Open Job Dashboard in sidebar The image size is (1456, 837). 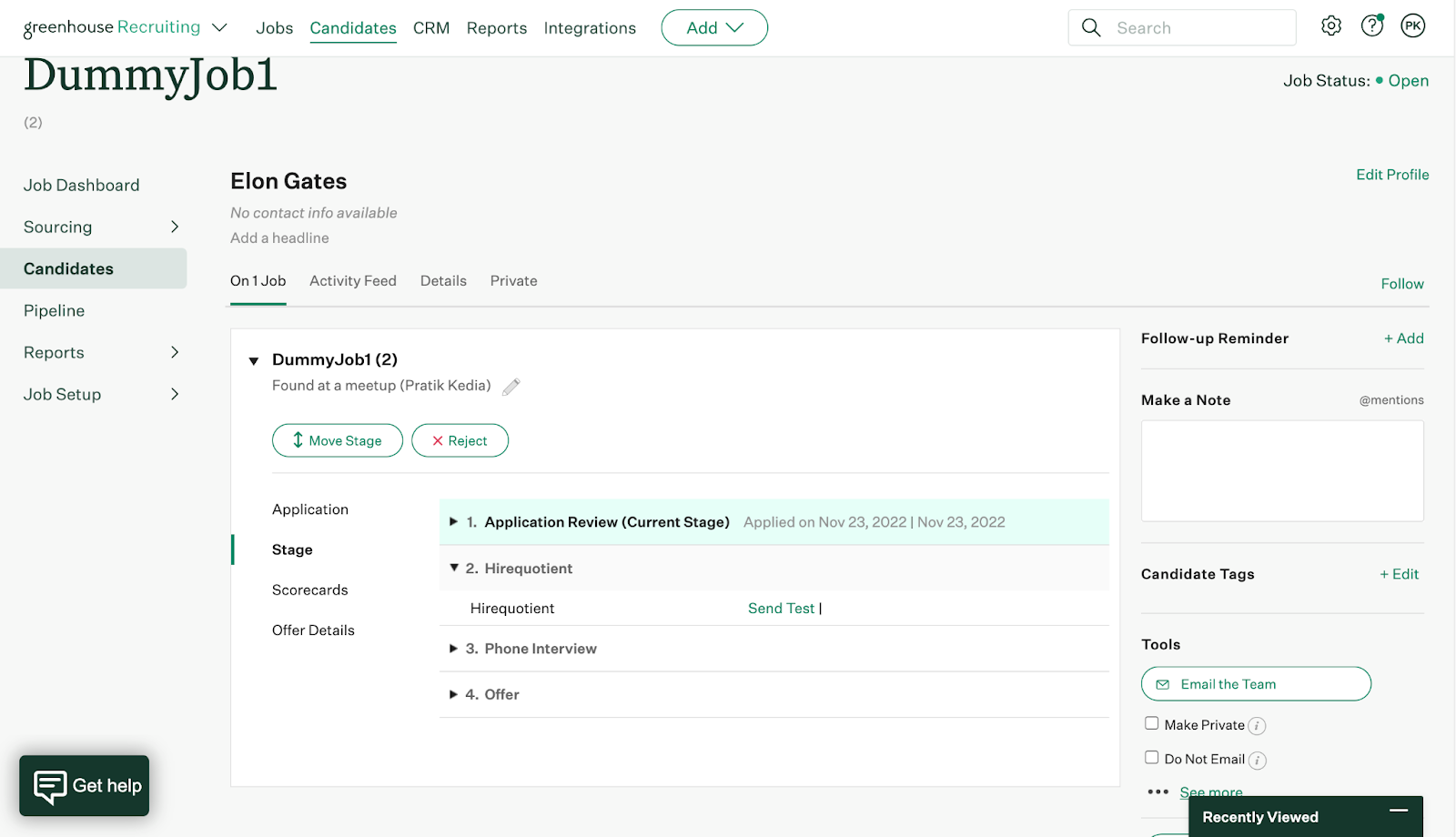[82, 186]
